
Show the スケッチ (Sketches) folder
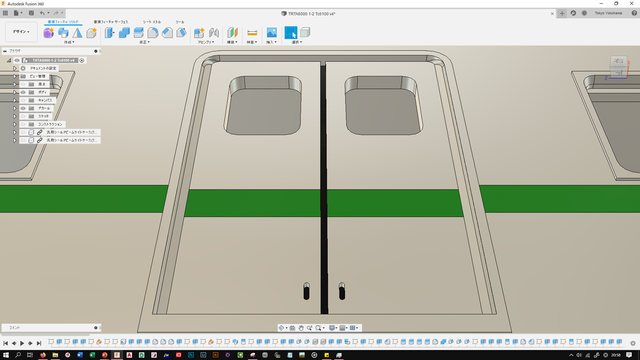[23, 116]
